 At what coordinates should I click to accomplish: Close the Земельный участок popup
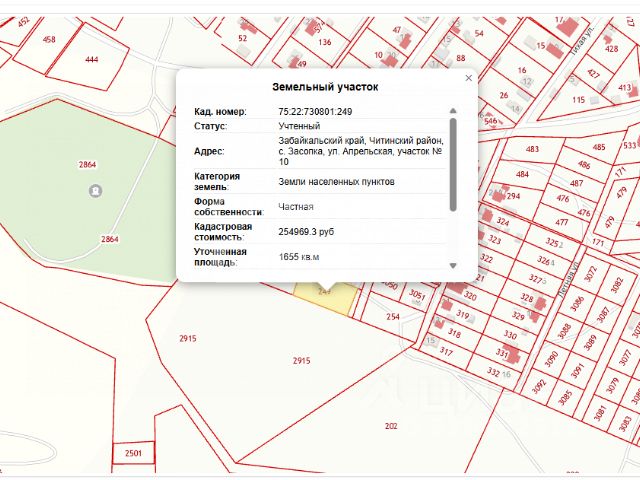(469, 78)
